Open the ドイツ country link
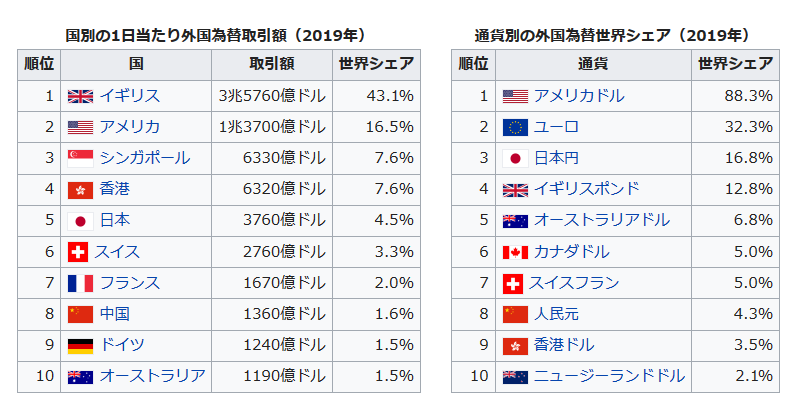Viewport: 800px width, 411px height. (x=122, y=345)
